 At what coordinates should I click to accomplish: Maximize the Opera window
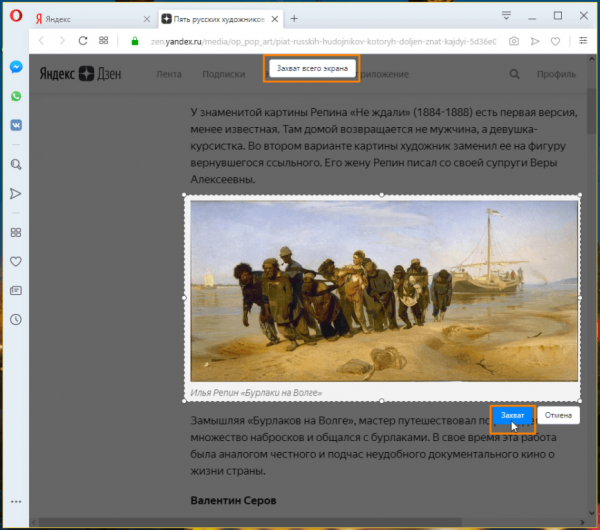(x=558, y=16)
